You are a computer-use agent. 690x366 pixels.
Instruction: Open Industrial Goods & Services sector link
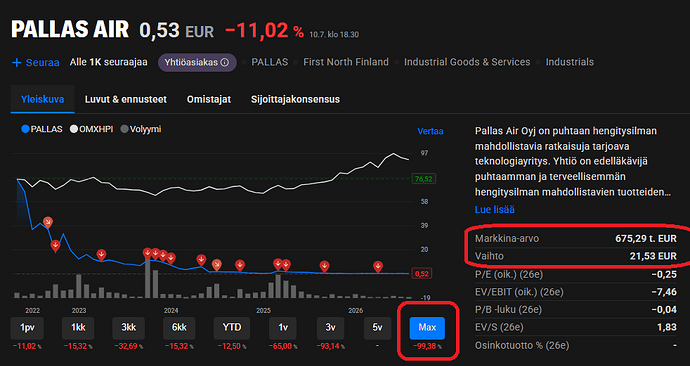[467, 62]
